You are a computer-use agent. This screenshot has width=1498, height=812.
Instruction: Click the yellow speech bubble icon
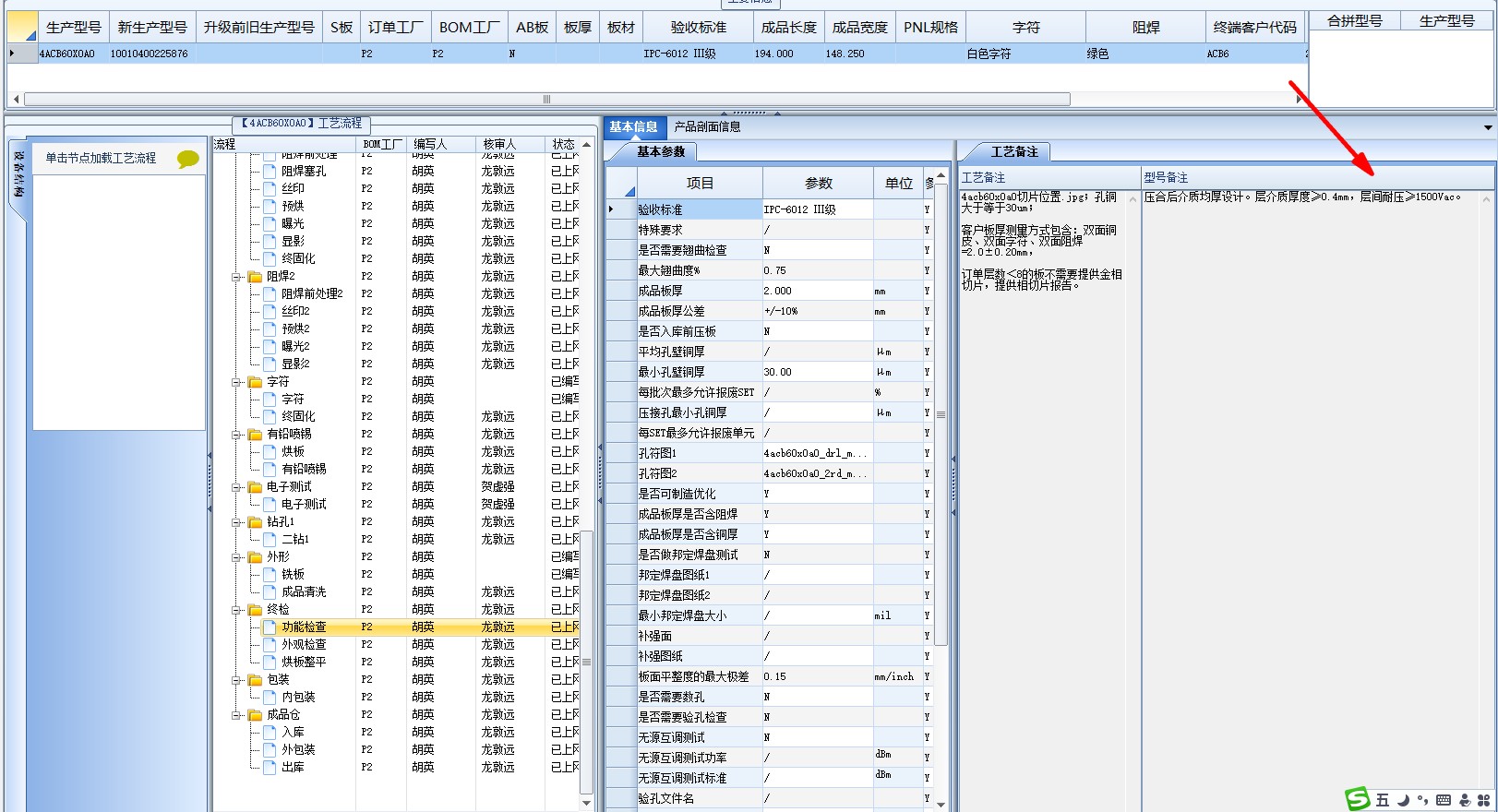187,159
